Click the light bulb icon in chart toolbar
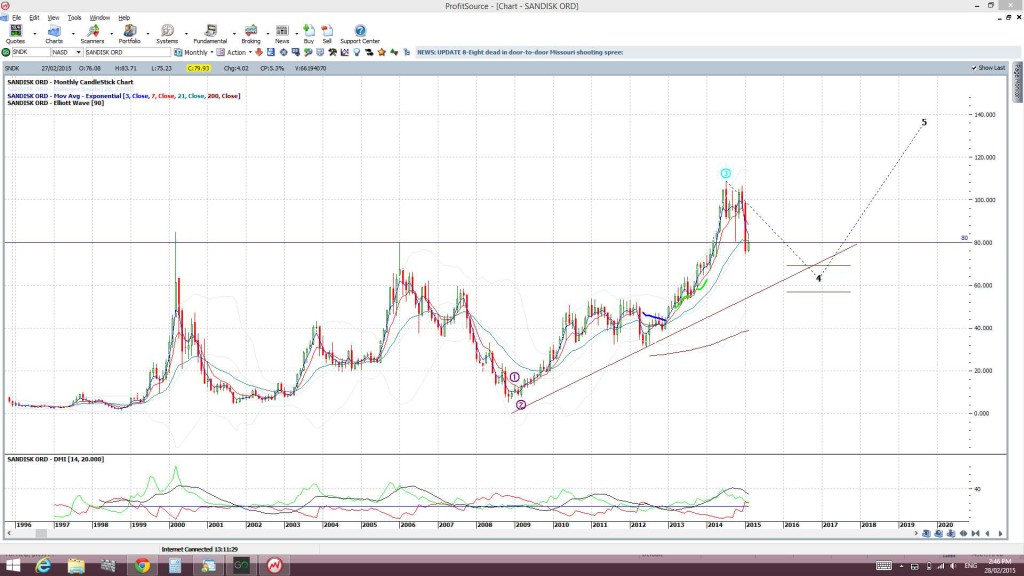 pos(357,52)
